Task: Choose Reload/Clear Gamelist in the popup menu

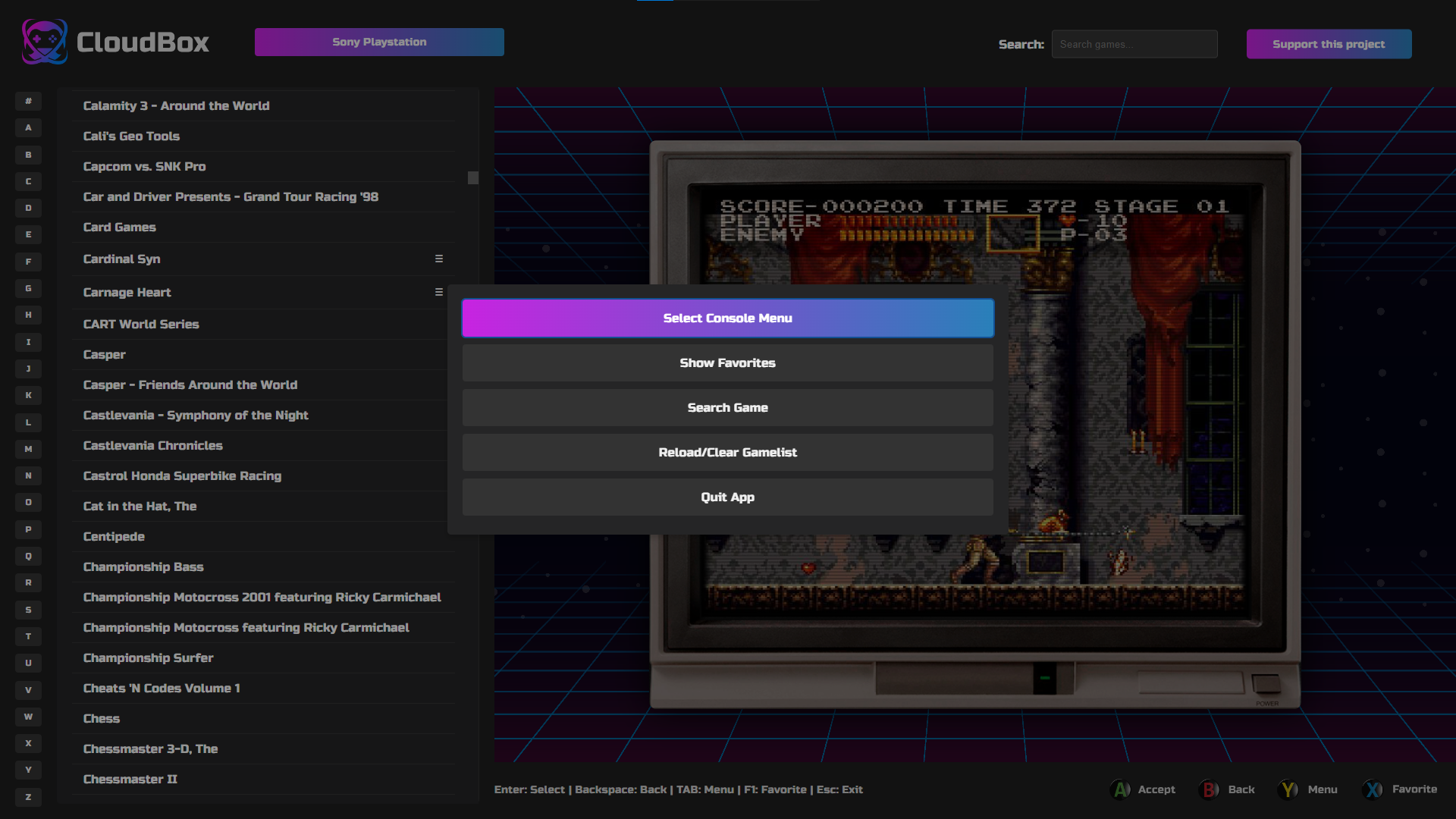Action: point(728,452)
